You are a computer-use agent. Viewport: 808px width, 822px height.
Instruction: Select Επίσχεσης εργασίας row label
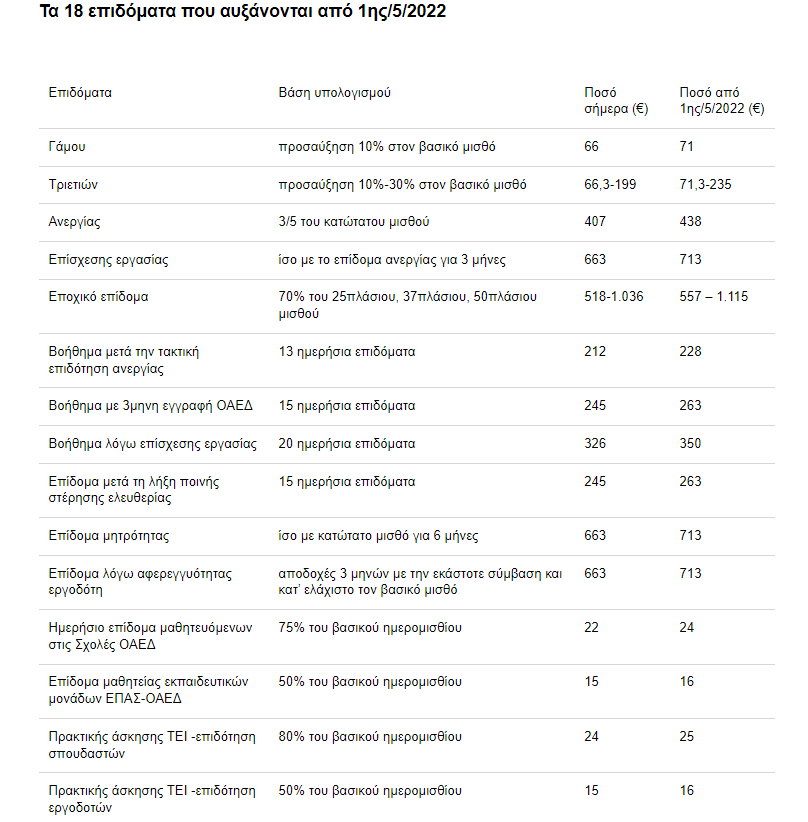pyautogui.click(x=109, y=260)
